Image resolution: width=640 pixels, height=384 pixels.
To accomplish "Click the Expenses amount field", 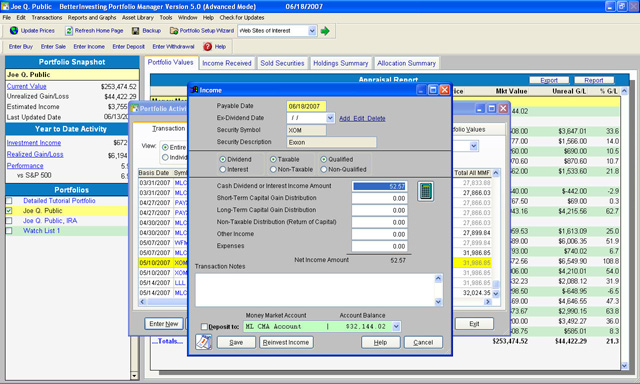I will click(x=380, y=246).
